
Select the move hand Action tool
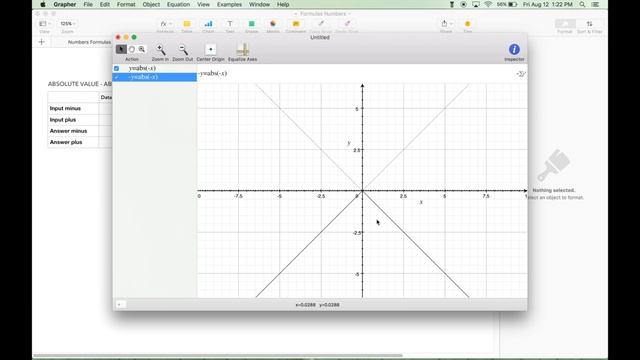coord(132,49)
